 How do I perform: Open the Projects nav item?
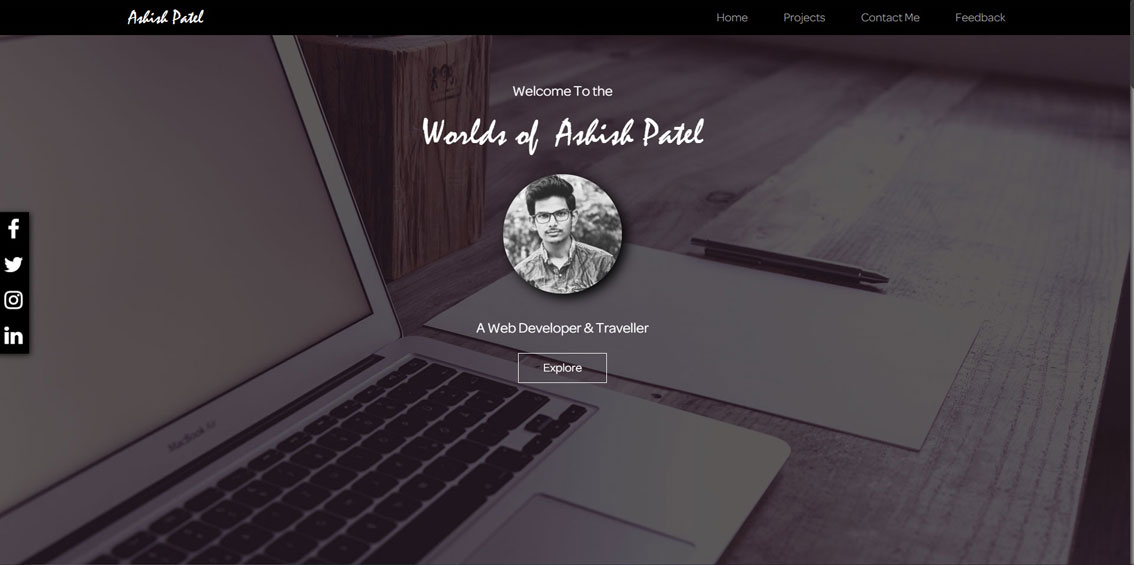tap(804, 17)
